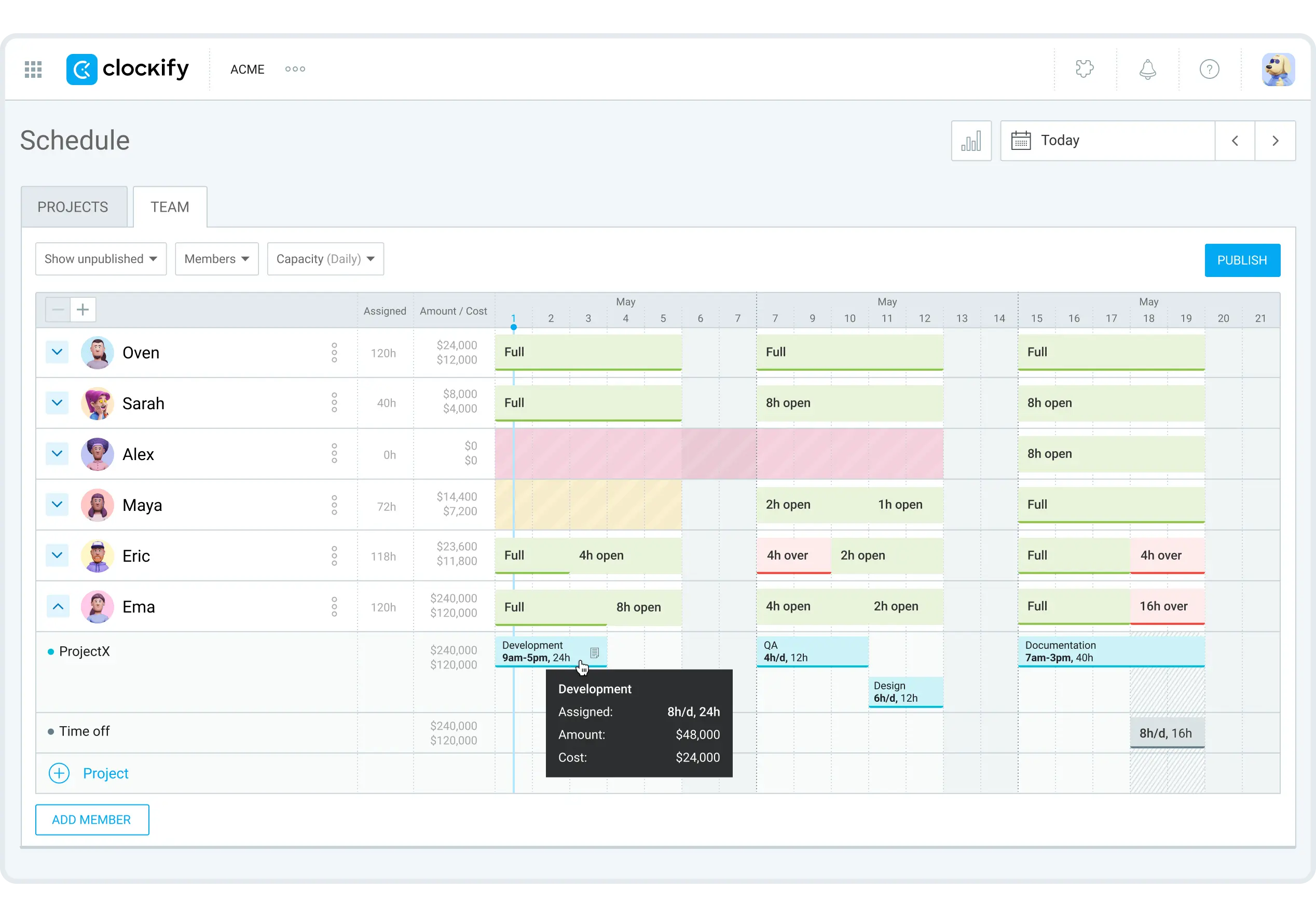Expand Sarah's schedule row
This screenshot has width=1316, height=917.
pos(57,402)
